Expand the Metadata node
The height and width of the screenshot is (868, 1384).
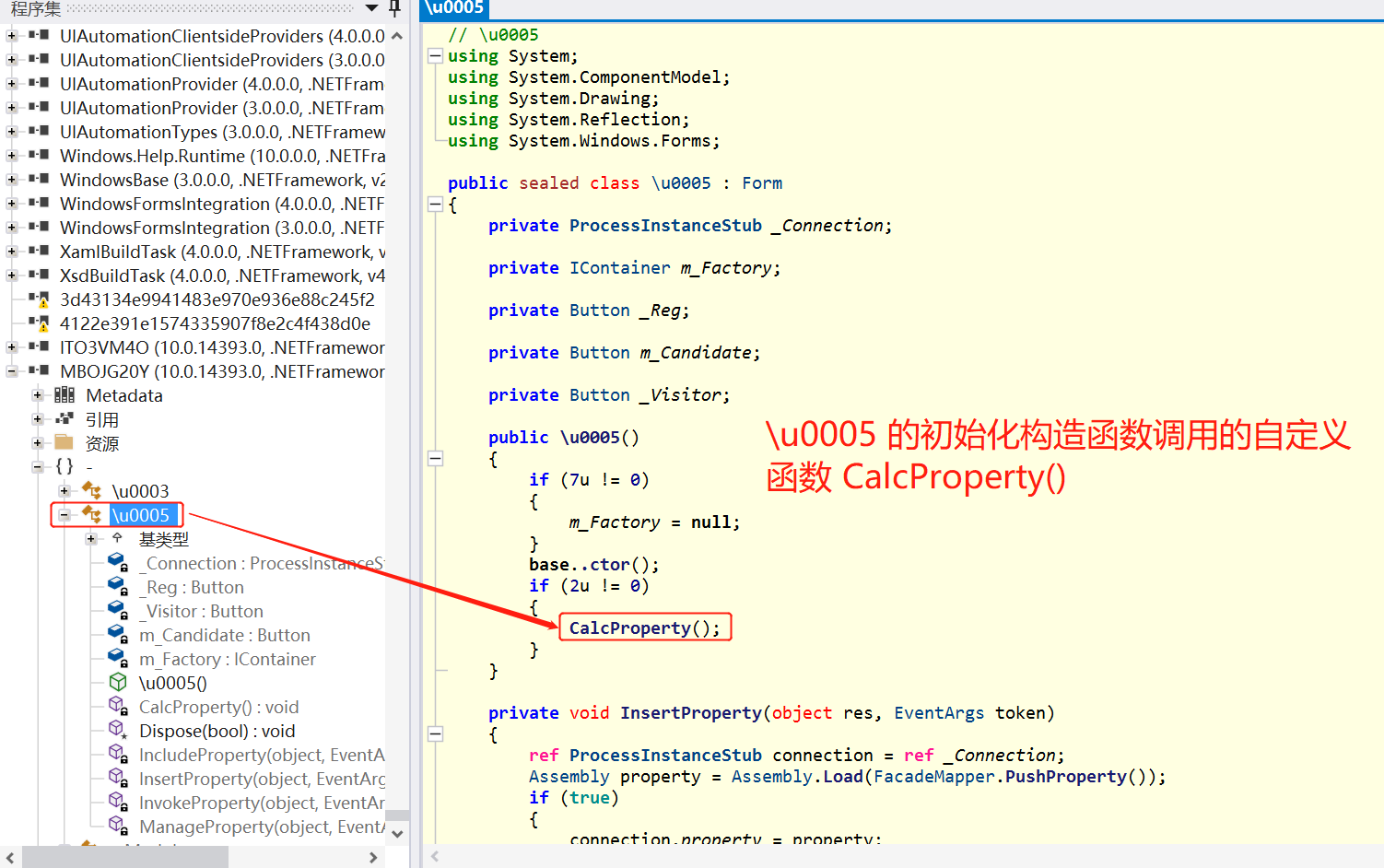coord(38,395)
